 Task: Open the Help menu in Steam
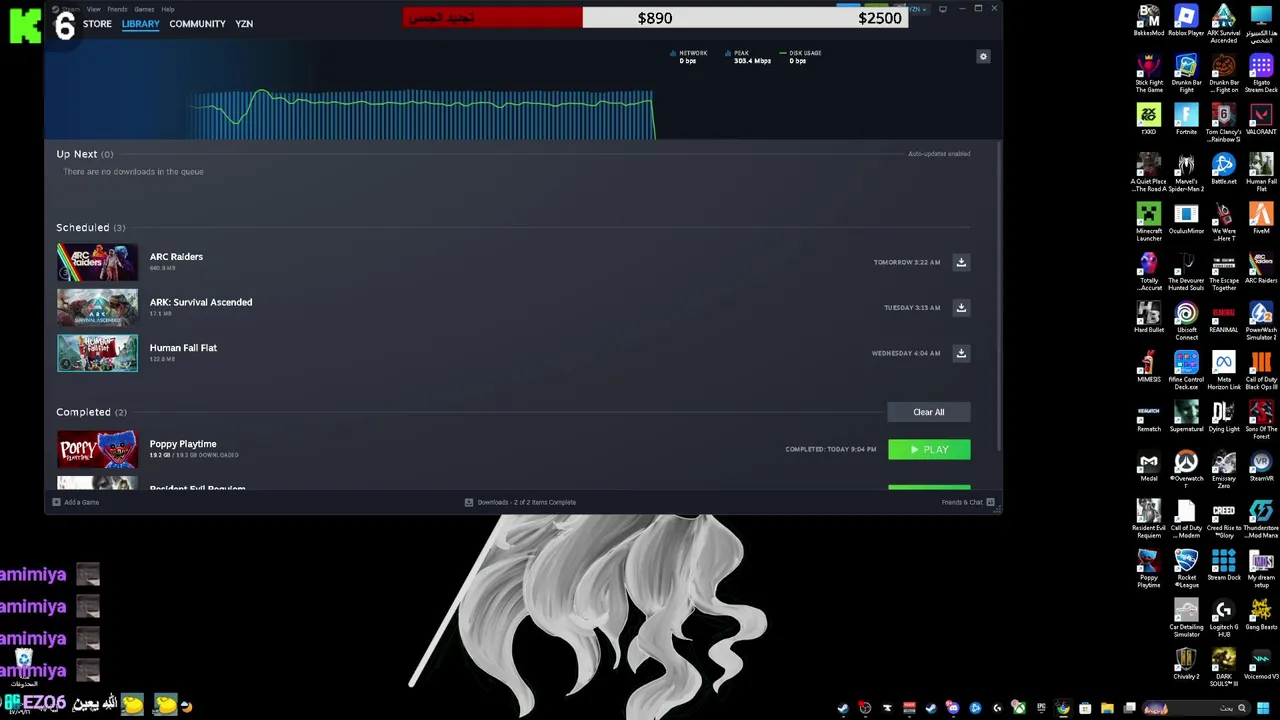point(168,9)
